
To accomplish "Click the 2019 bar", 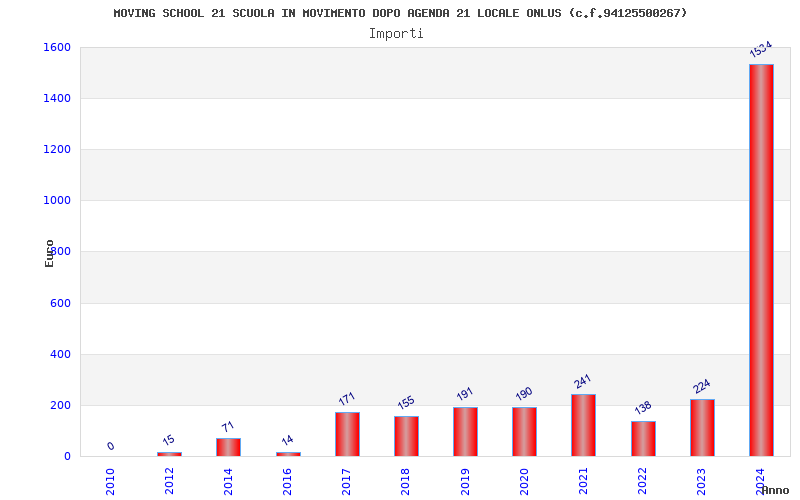I will tap(465, 432).
